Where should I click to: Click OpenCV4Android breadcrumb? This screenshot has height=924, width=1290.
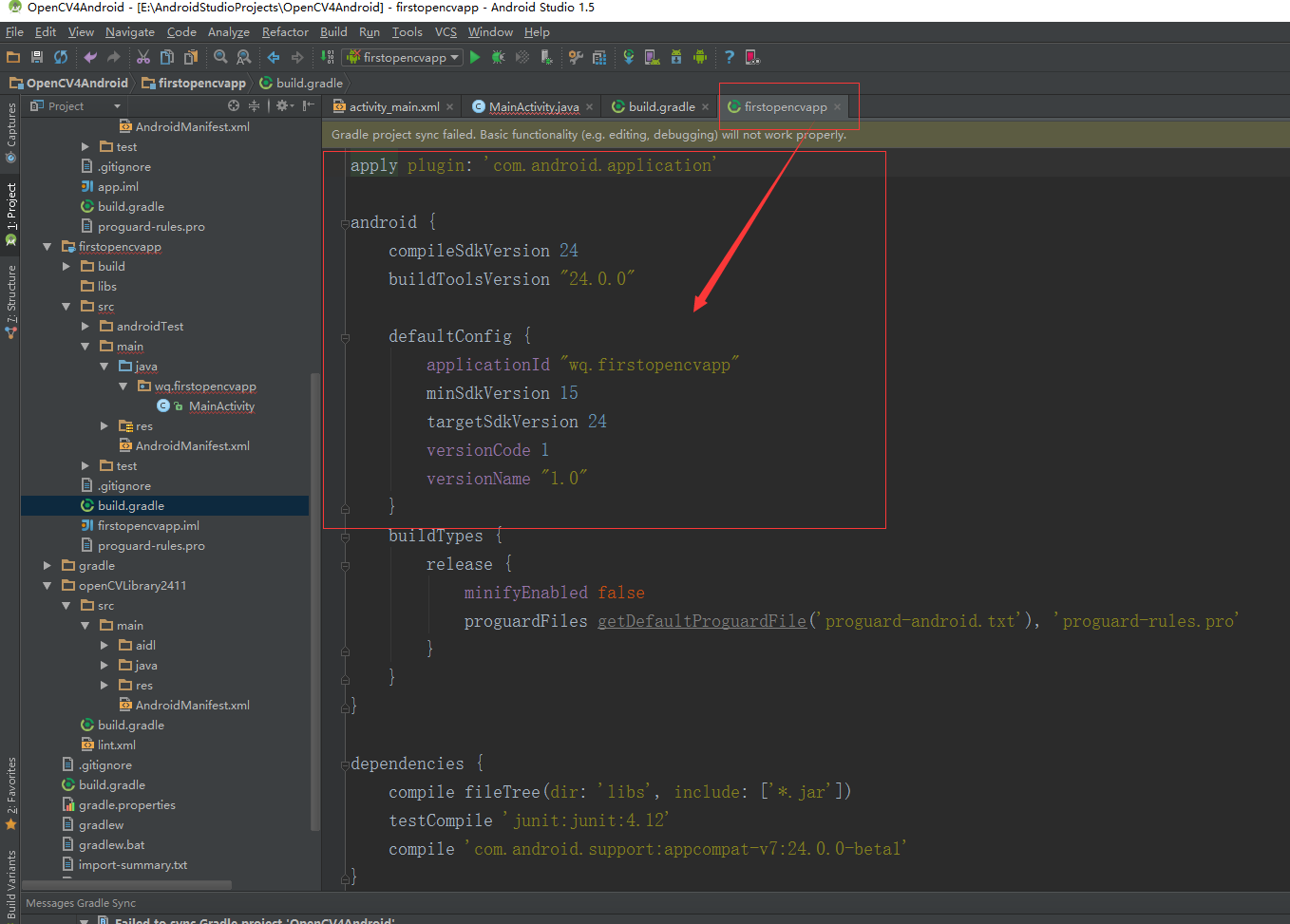68,83
